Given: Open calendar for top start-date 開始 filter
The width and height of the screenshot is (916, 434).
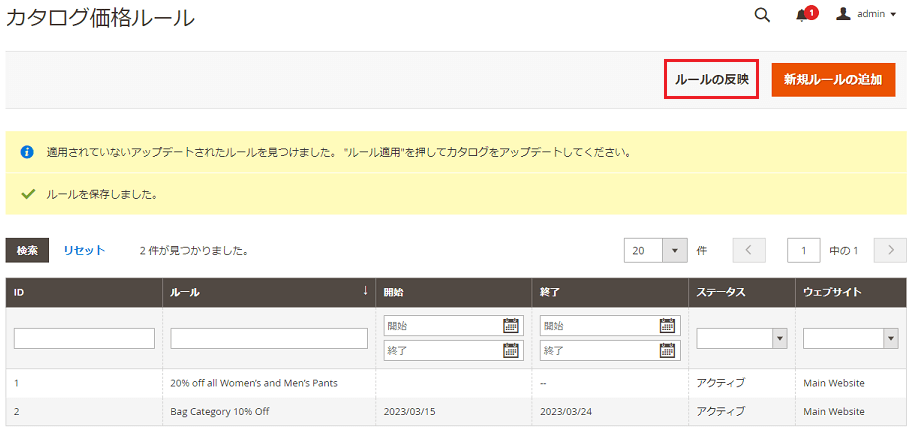Looking at the screenshot, I should 511,325.
